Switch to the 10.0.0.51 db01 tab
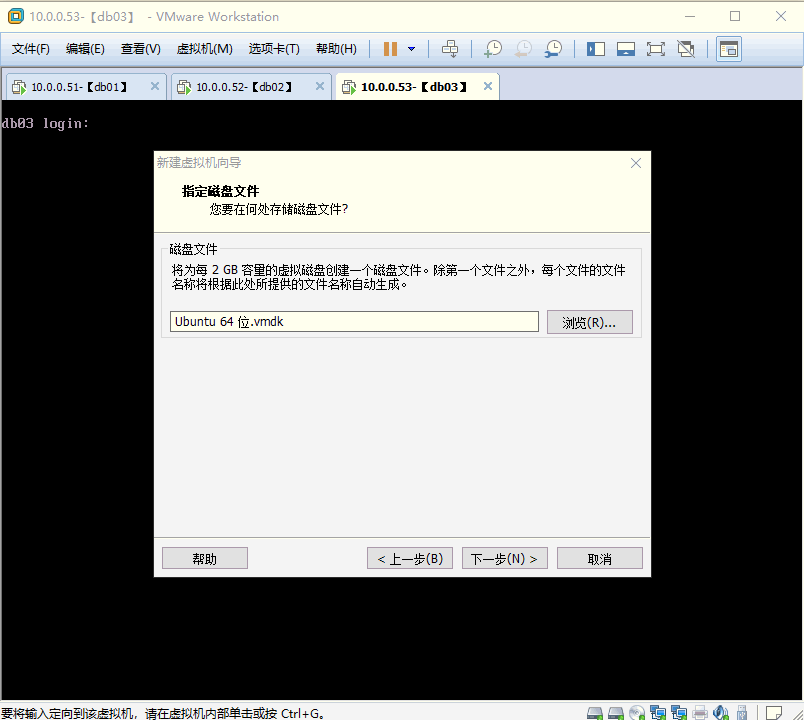804x720 pixels. 78,87
